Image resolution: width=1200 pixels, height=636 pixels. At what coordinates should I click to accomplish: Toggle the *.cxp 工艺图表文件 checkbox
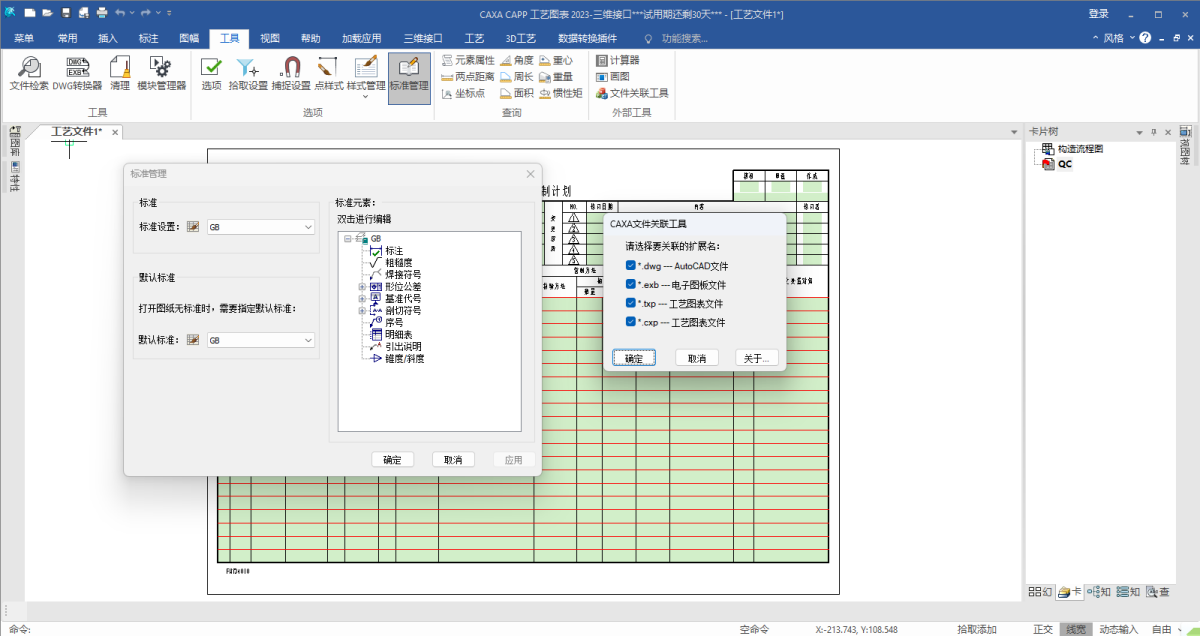tap(630, 322)
